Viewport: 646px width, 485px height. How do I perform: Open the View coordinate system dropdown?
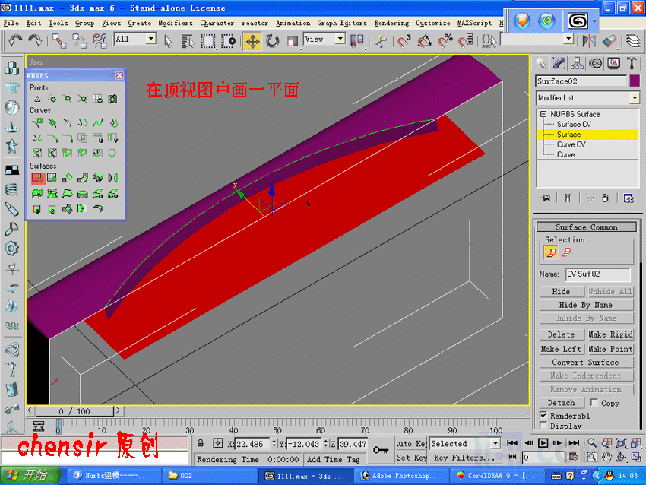[x=340, y=39]
